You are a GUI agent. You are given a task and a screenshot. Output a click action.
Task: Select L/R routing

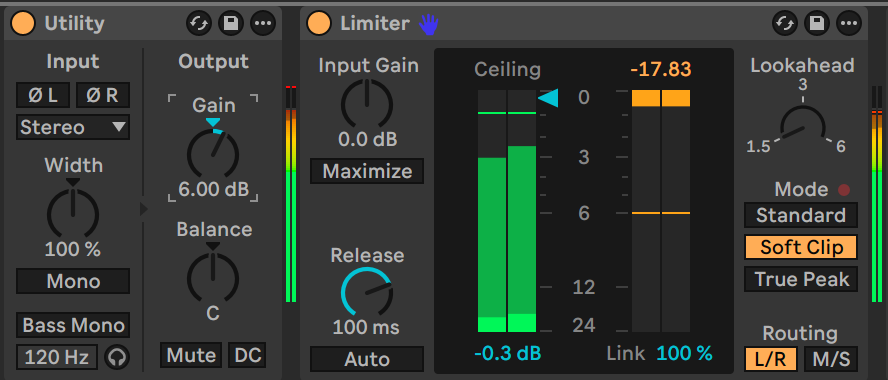[x=771, y=359]
